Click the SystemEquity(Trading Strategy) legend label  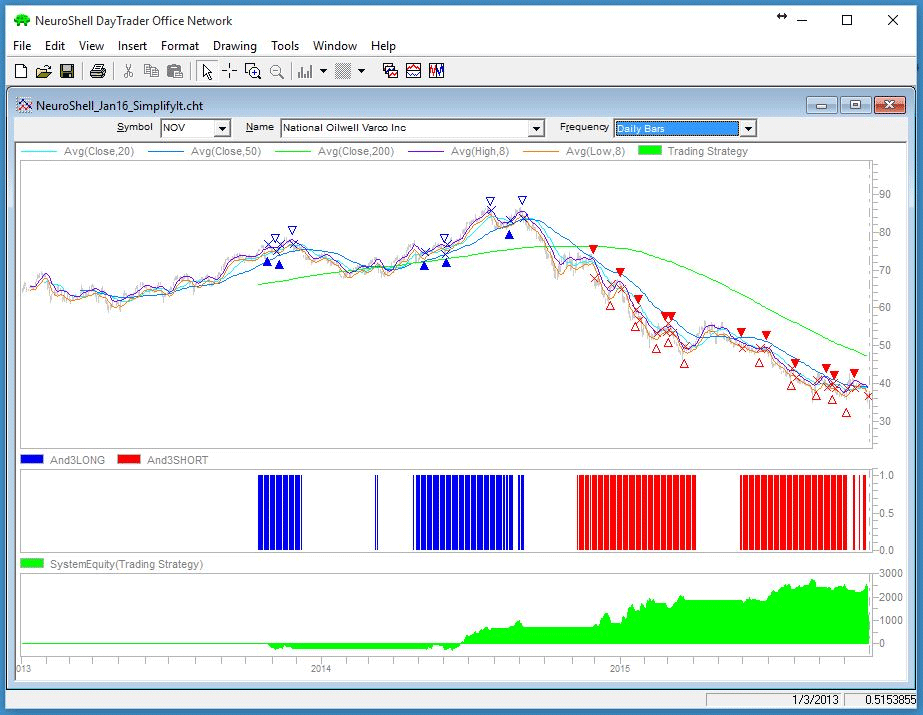(x=125, y=564)
